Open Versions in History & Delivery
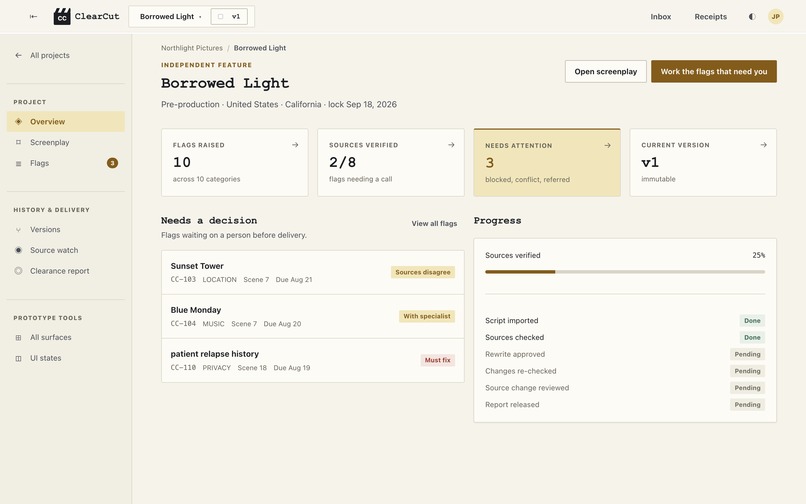This screenshot has height=504, width=806. (x=66, y=229)
